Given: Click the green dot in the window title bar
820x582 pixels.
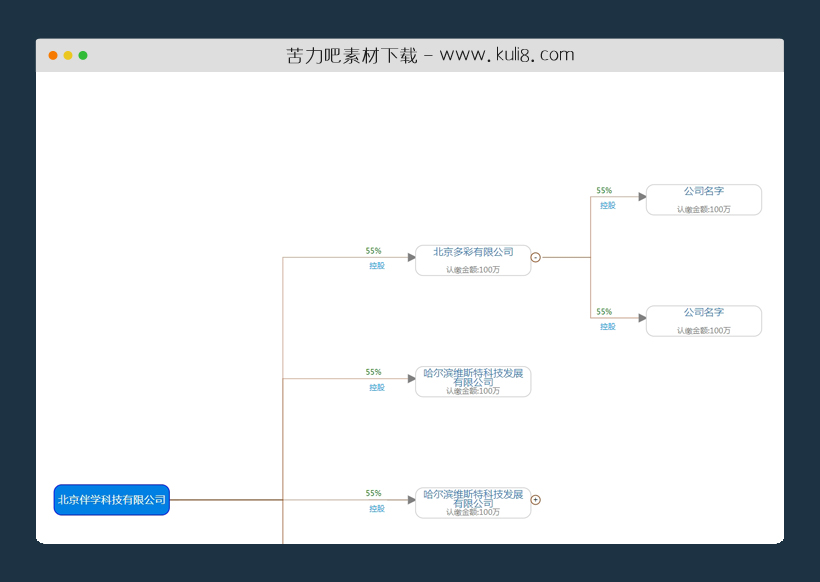Looking at the screenshot, I should coord(84,55).
